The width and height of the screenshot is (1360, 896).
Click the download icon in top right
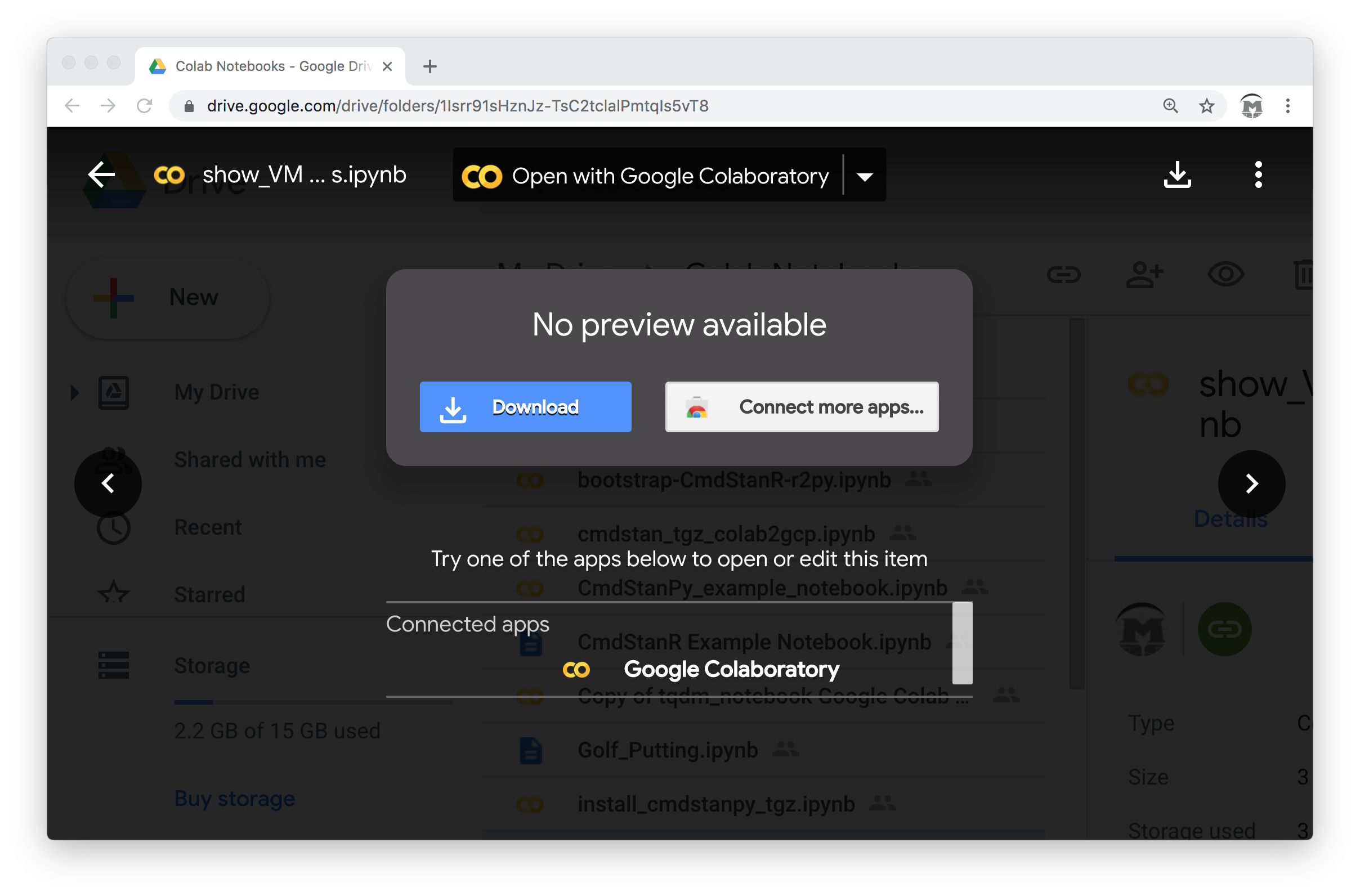tap(1177, 174)
